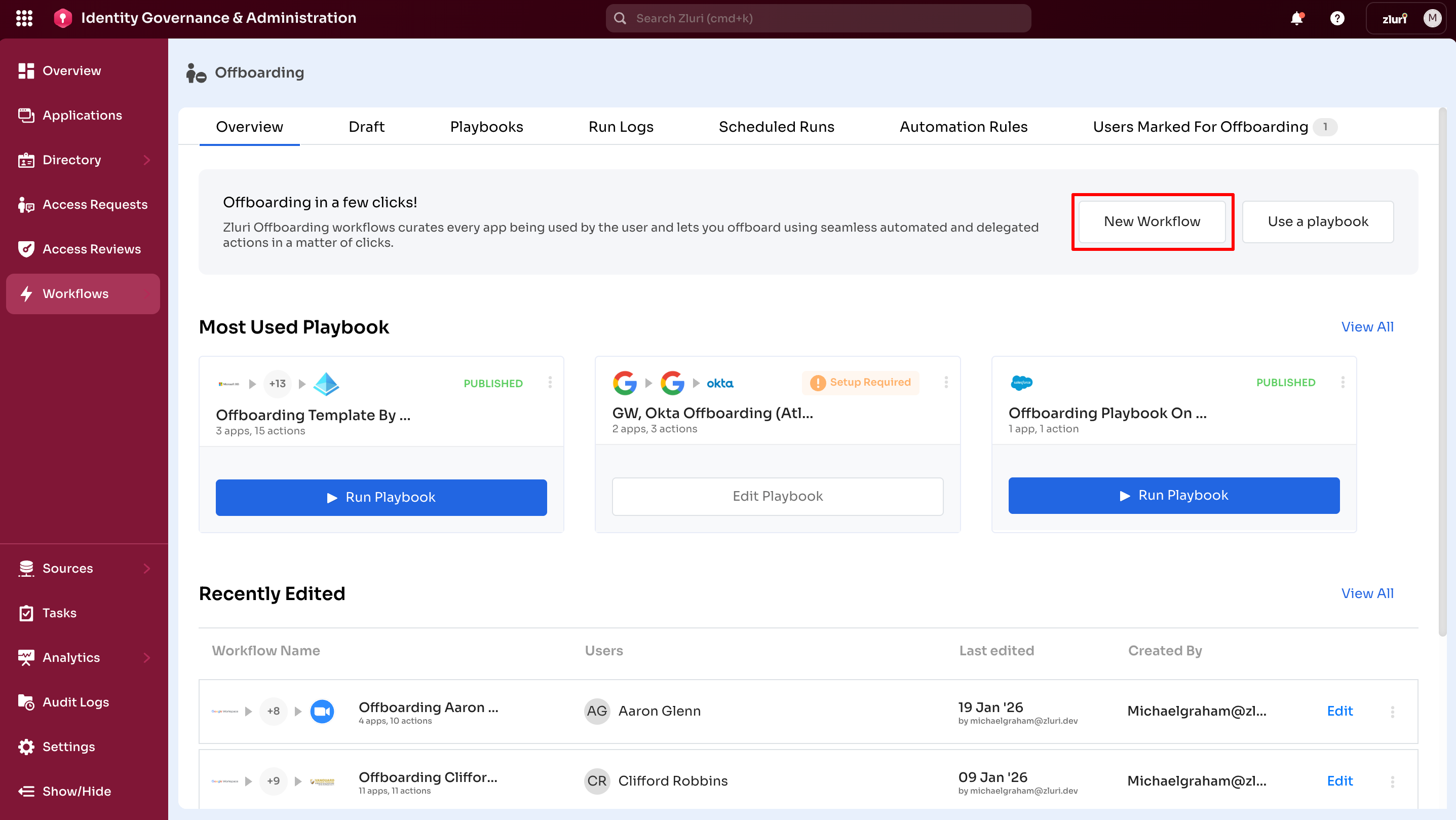The image size is (1456, 820).
Task: Open the three-dot menu on GW, Okta Offboarding
Action: point(946,382)
